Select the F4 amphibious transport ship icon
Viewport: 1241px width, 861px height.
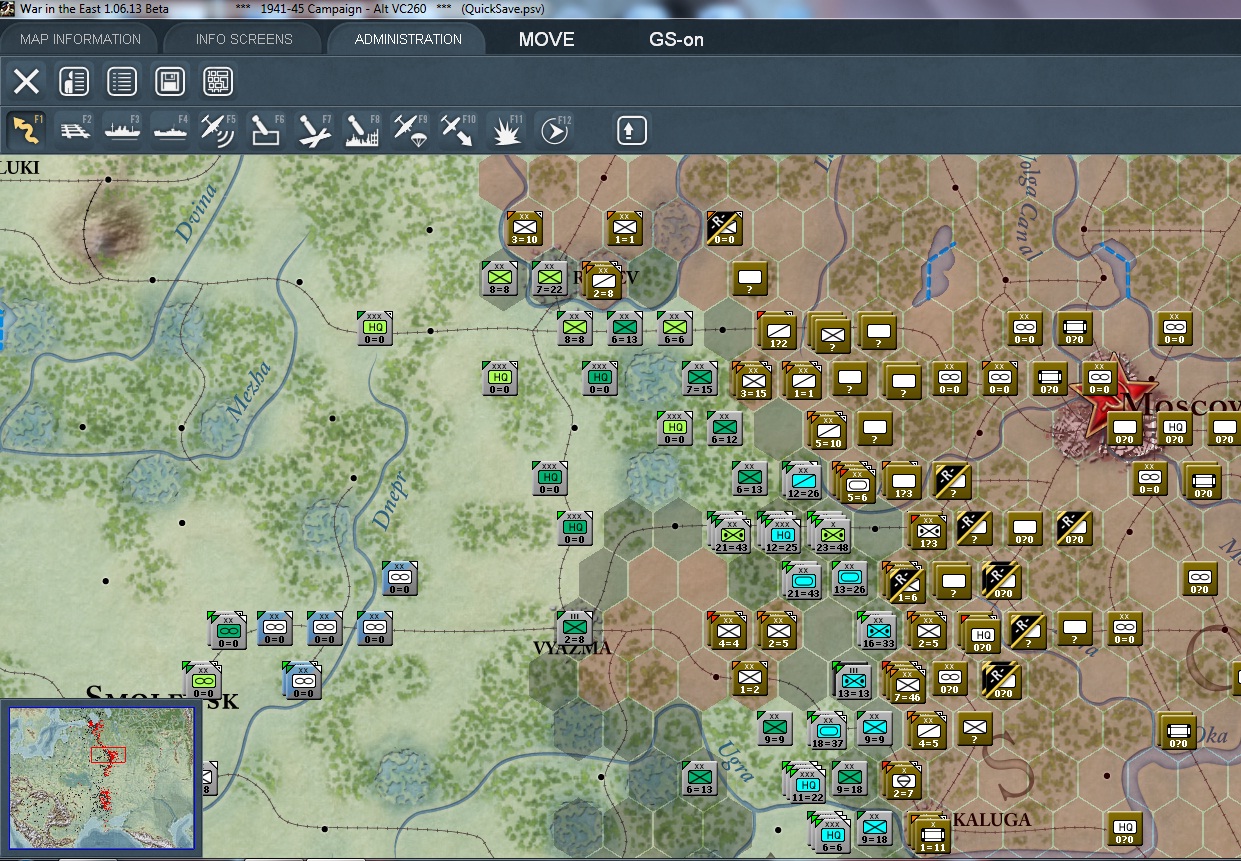[170, 130]
